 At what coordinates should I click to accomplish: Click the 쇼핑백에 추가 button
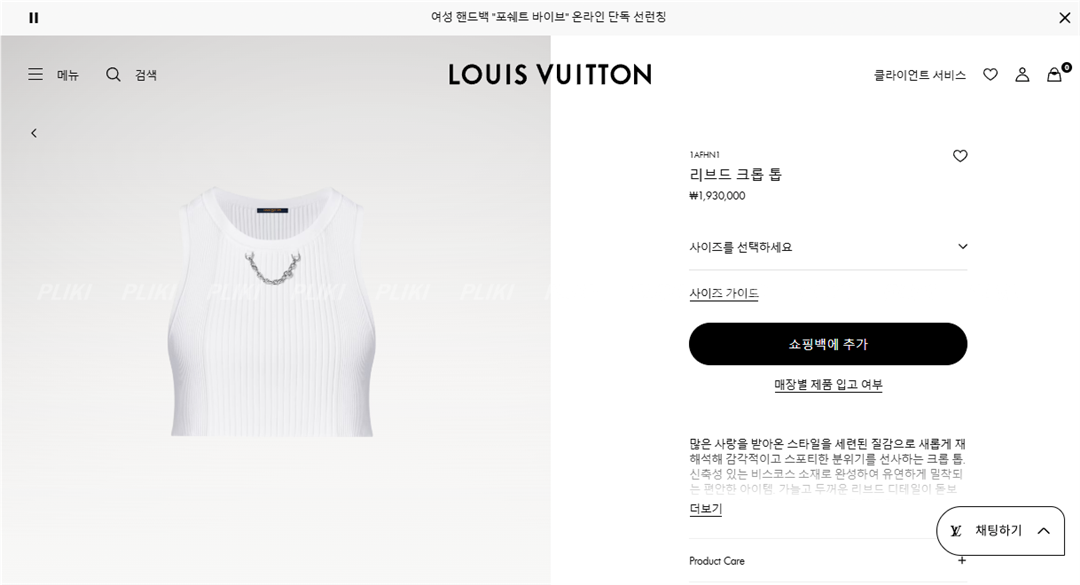(x=828, y=344)
